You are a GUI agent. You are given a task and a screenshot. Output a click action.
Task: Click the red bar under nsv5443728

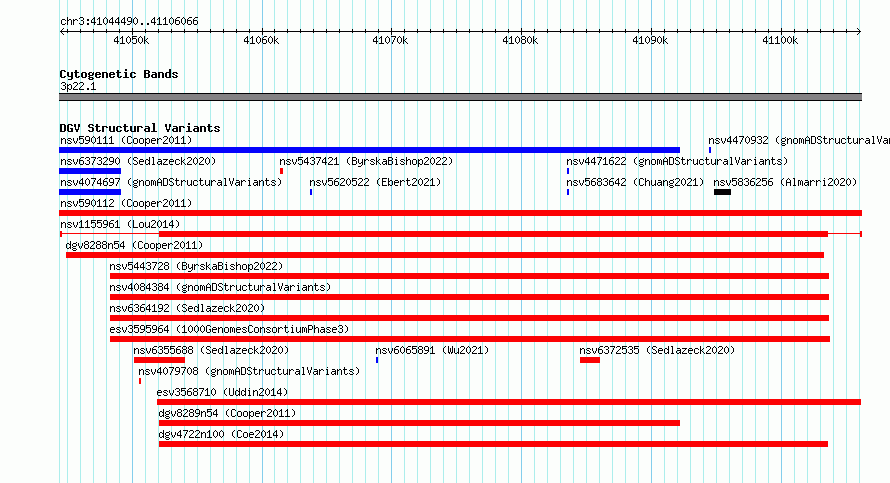coord(469,276)
